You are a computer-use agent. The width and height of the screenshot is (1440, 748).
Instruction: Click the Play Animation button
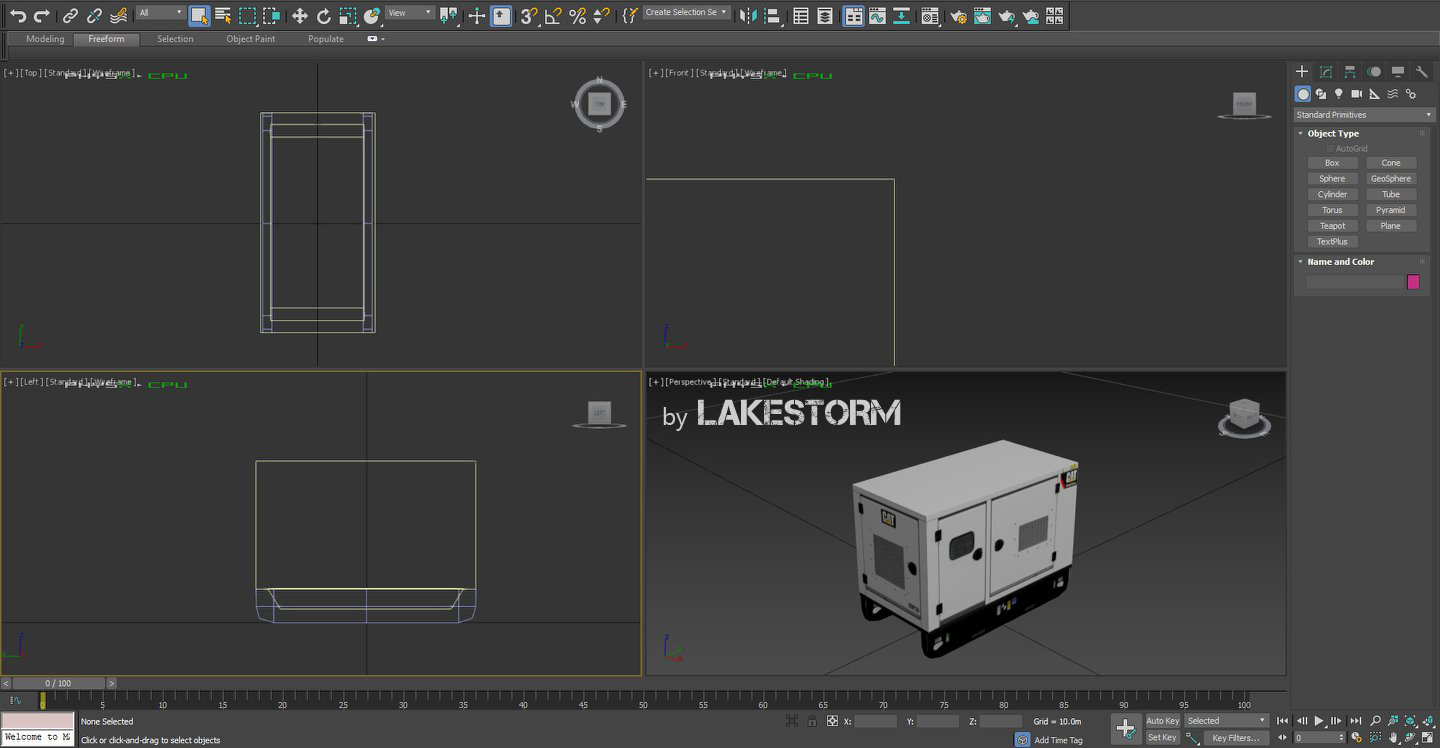(1319, 721)
